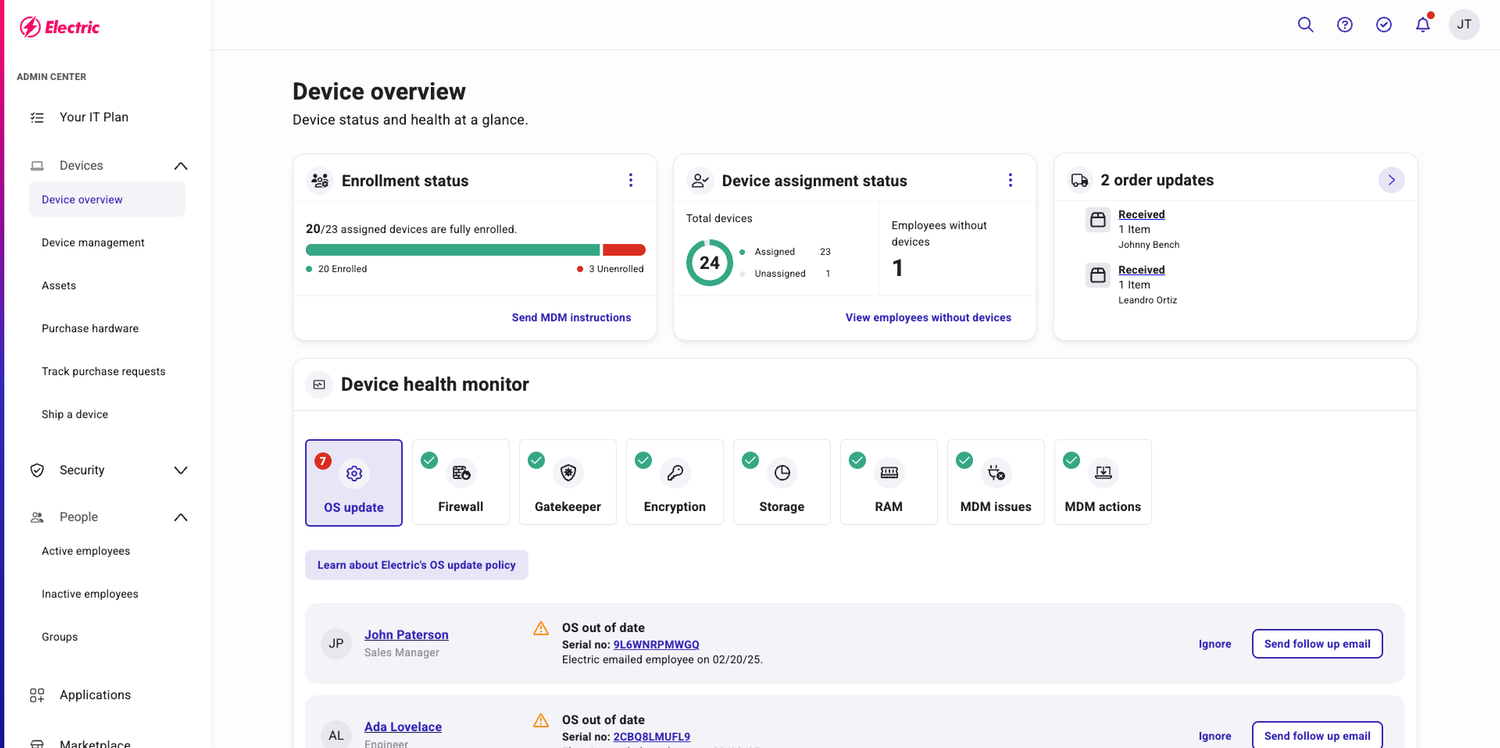
Task: Open Device assignment status three-dot menu
Action: (1010, 180)
